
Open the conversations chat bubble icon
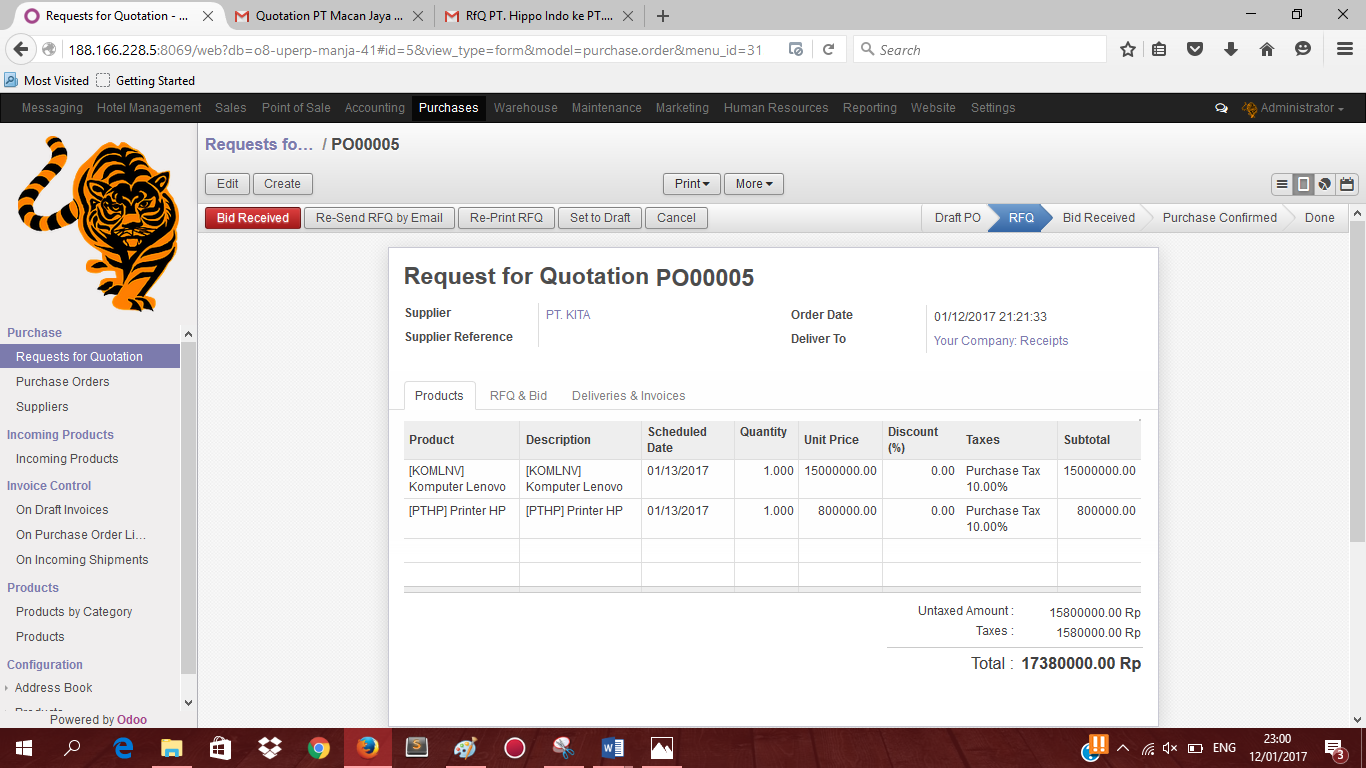click(x=1221, y=108)
